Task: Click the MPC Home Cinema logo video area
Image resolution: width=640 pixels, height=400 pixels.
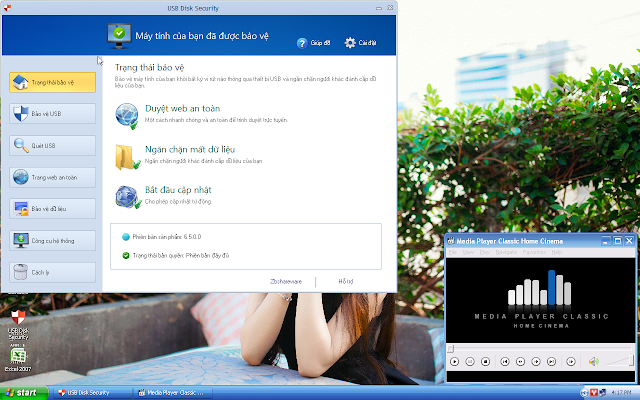Action: click(x=540, y=300)
